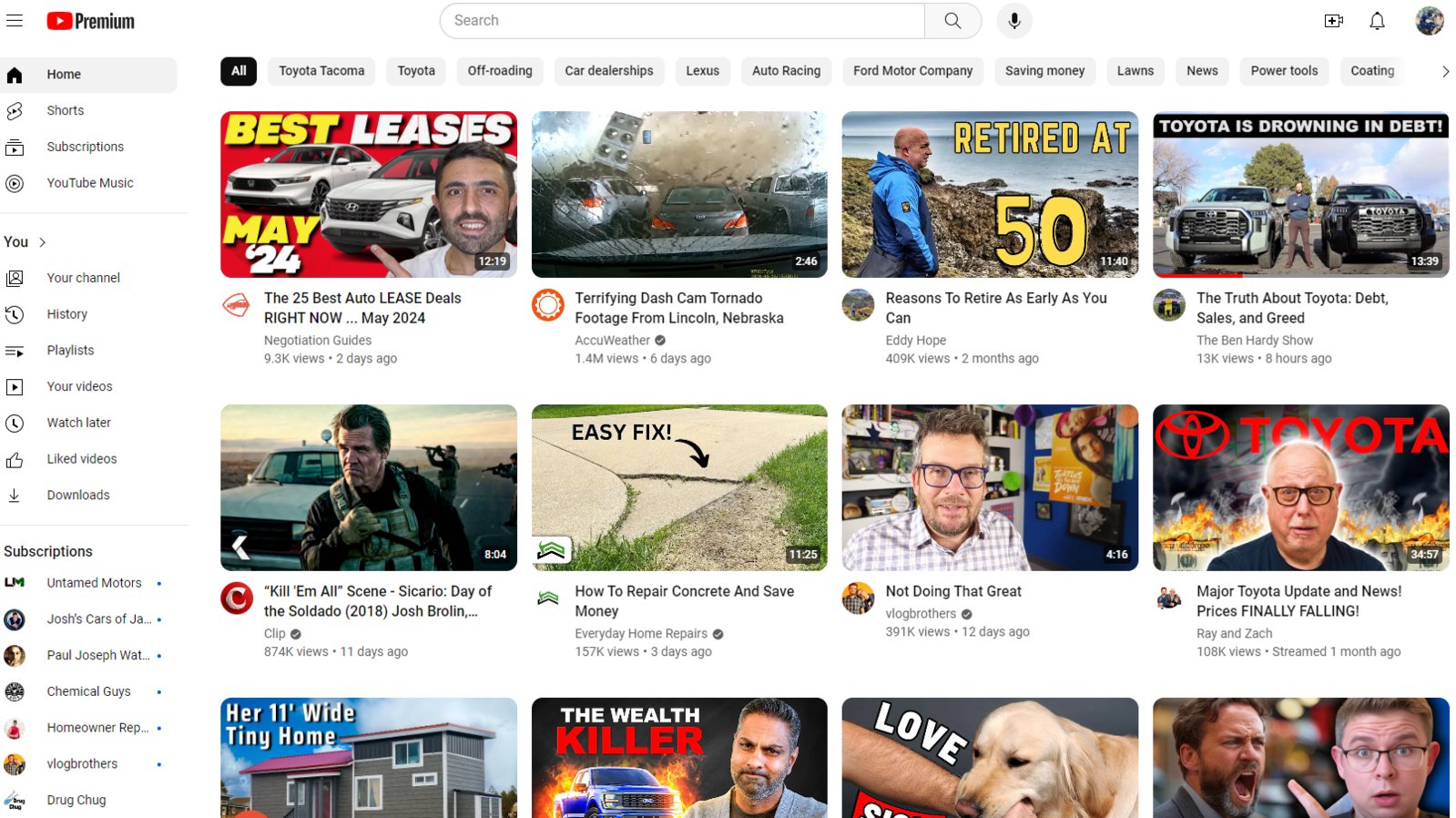This screenshot has height=818, width=1456.
Task: Click the YouTube Music icon
Action: [15, 183]
